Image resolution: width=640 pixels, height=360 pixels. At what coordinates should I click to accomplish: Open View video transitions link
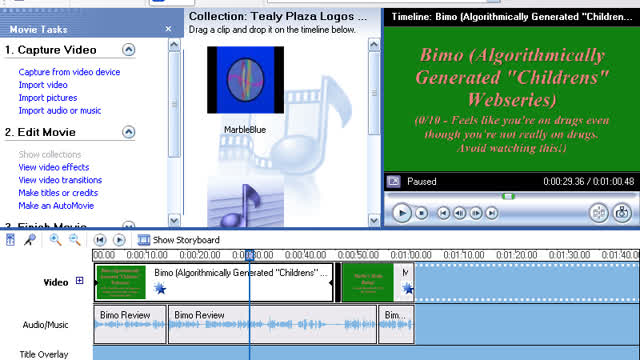point(60,180)
